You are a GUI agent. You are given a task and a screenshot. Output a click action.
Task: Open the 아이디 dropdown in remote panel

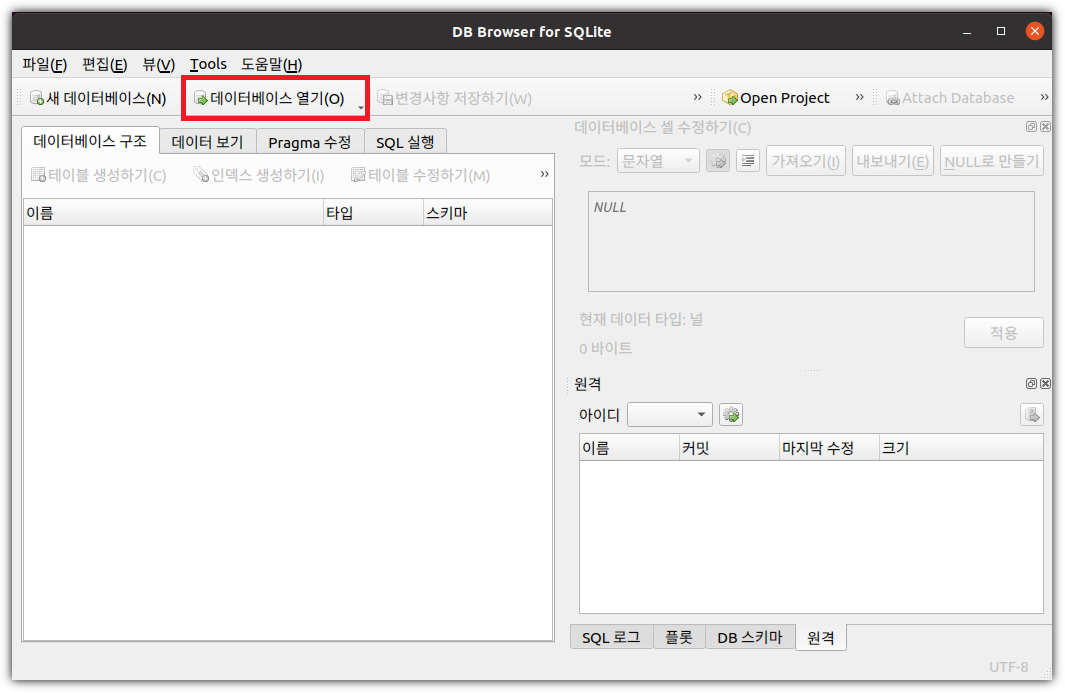pyautogui.click(x=669, y=414)
